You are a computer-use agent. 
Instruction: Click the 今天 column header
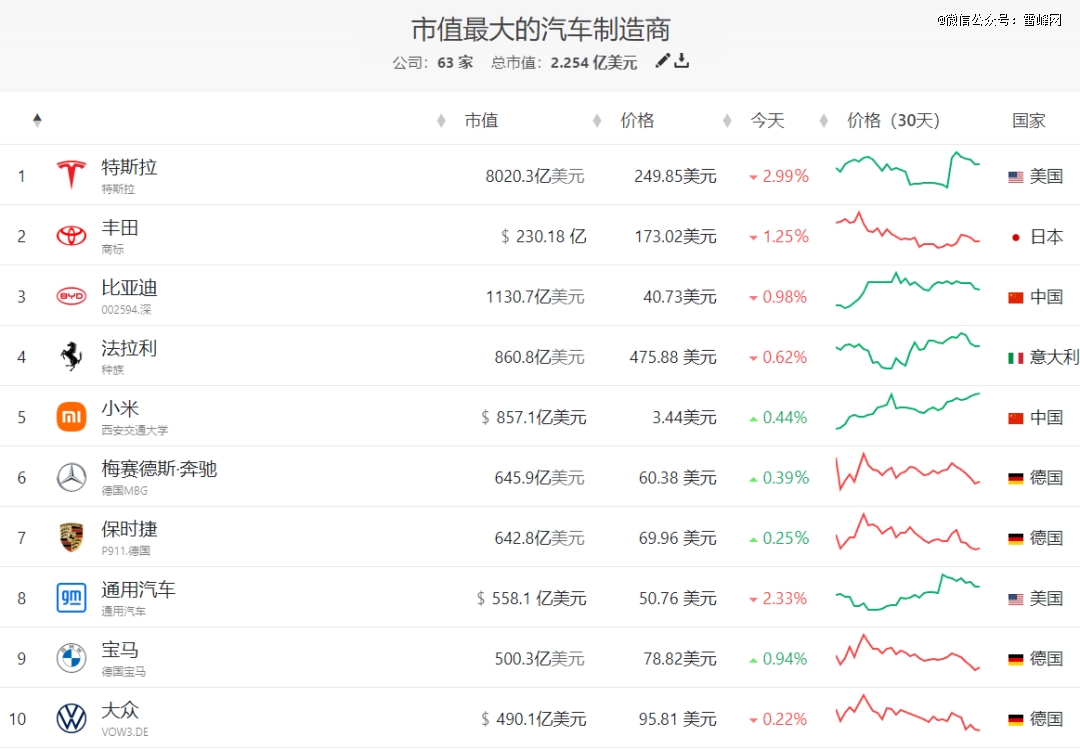767,121
